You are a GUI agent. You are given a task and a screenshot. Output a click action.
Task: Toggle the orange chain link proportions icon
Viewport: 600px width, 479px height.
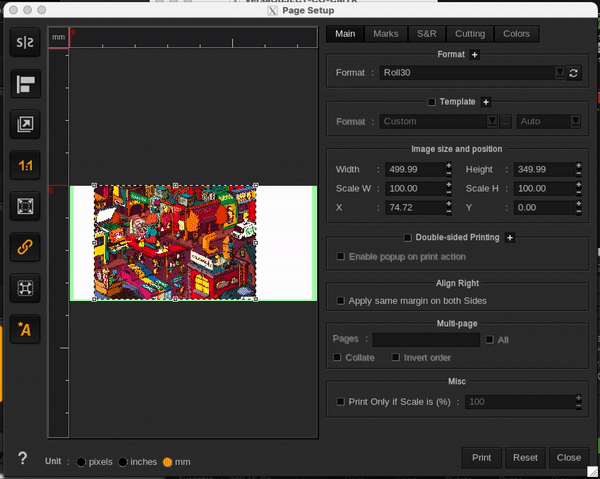pyautogui.click(x=25, y=247)
